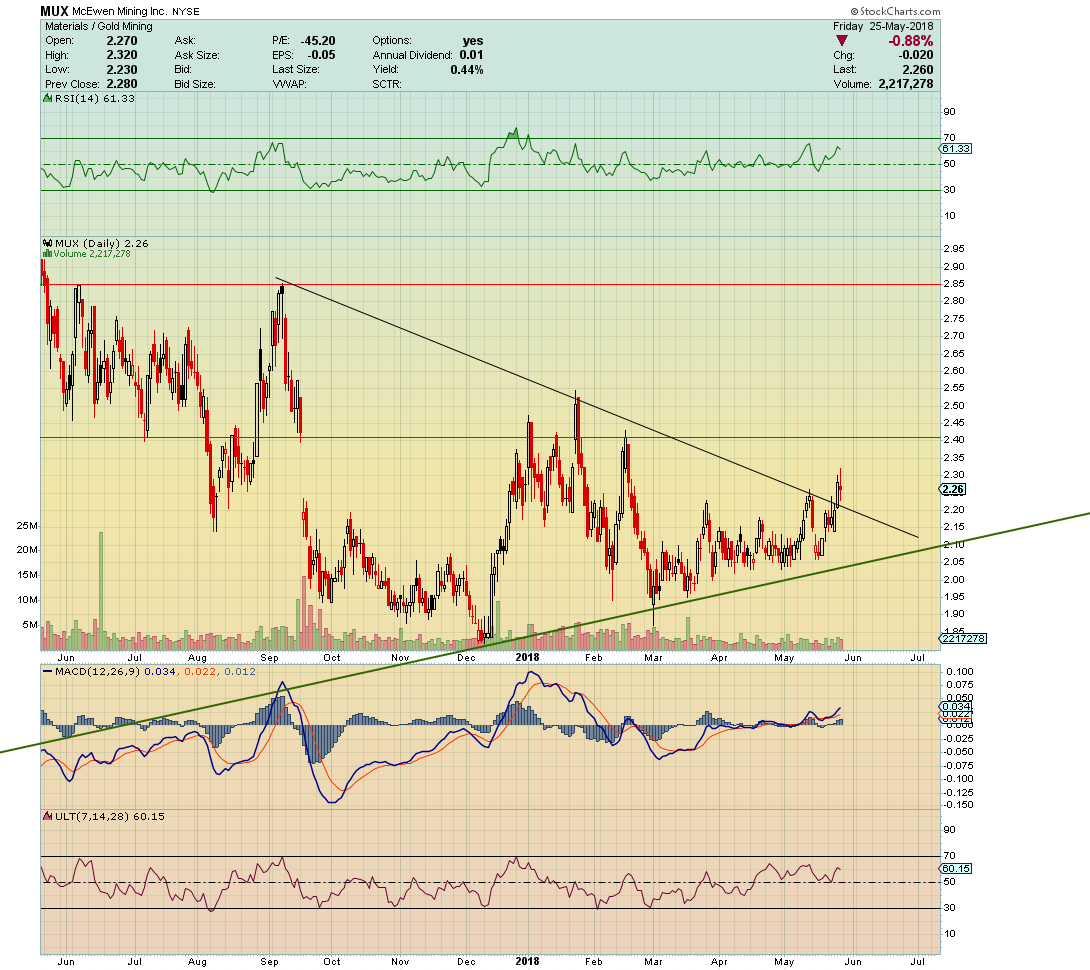Click the P/E value -45.20
Image resolution: width=1090 pixels, height=970 pixels.
(318, 41)
